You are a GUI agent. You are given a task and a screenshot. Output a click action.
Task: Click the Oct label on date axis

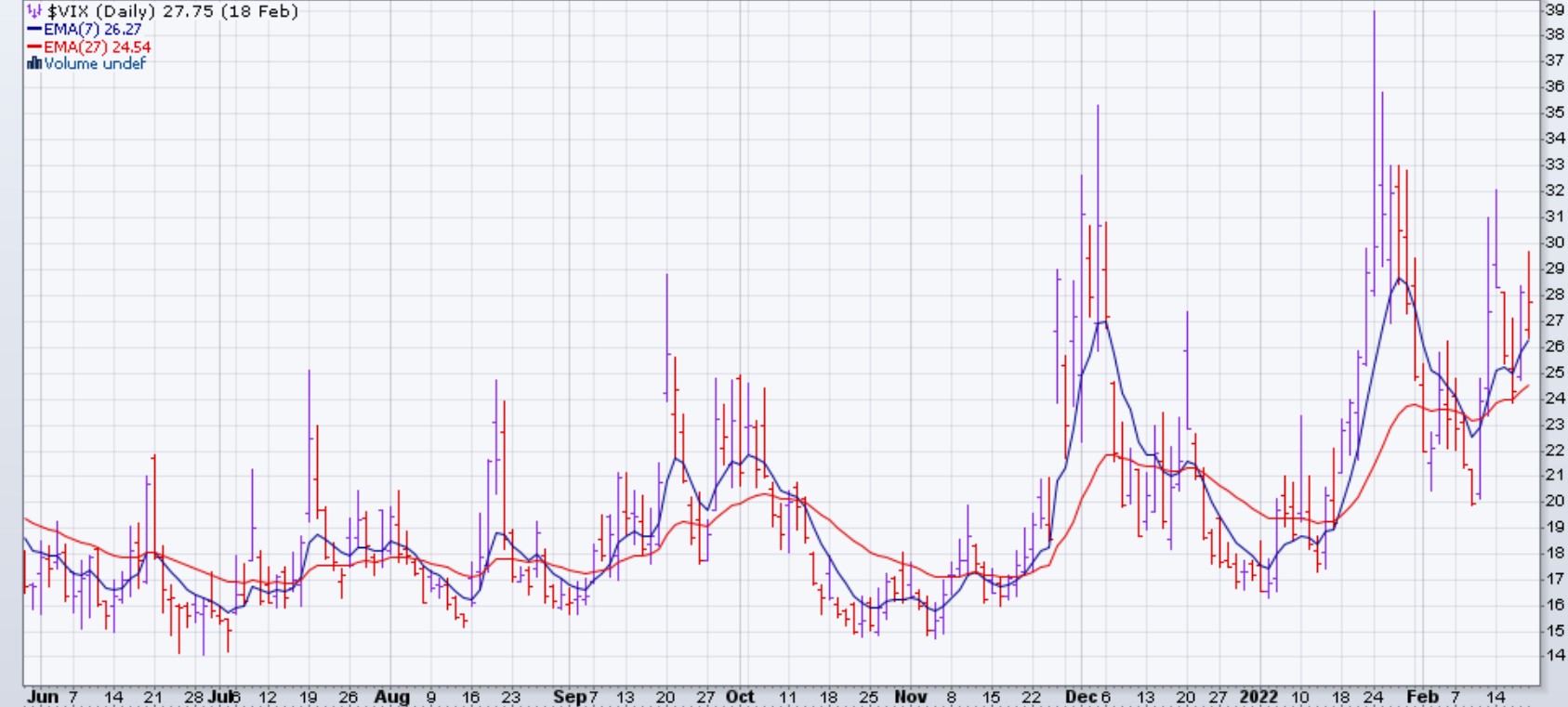click(740, 697)
